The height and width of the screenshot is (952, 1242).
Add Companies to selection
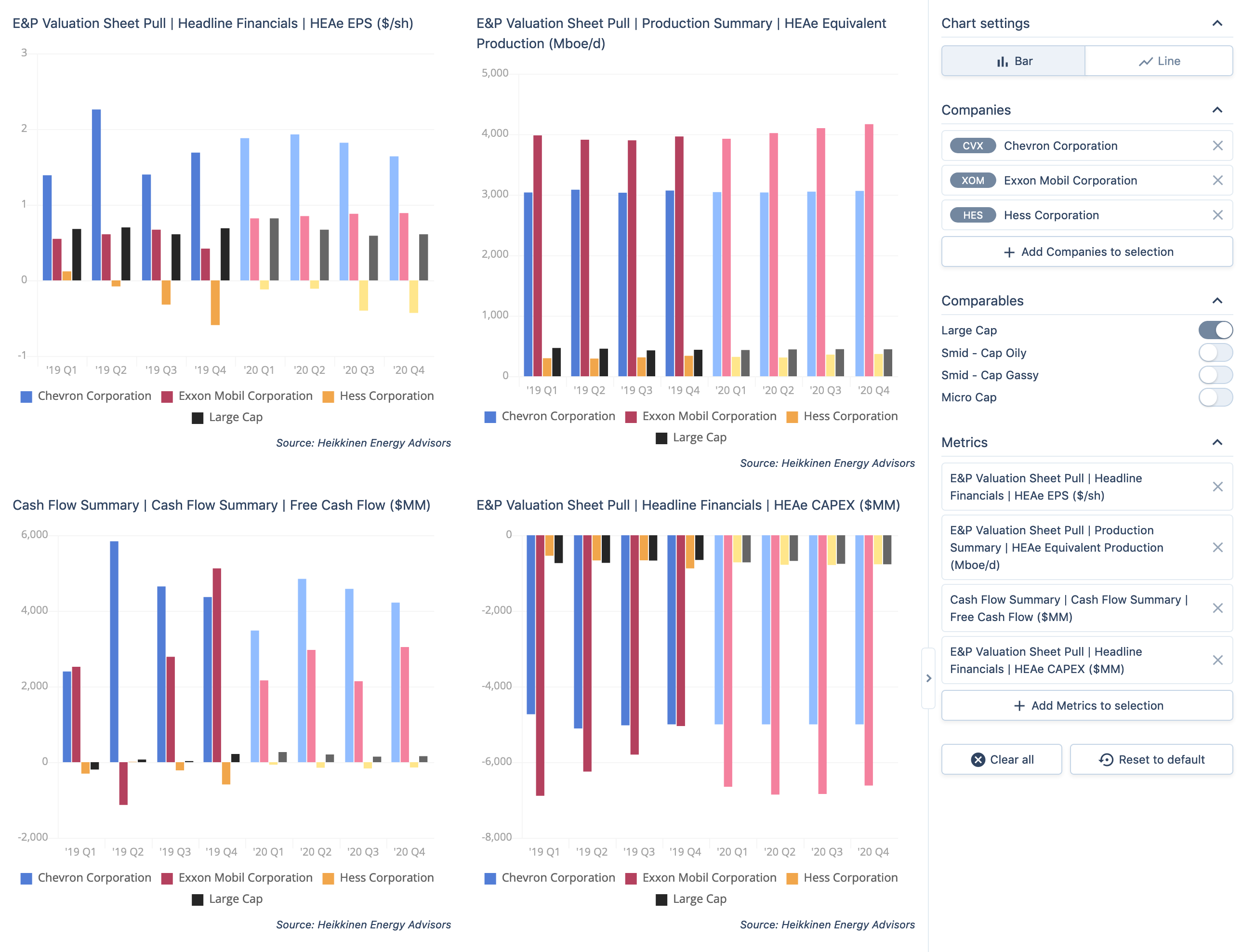pos(1087,251)
